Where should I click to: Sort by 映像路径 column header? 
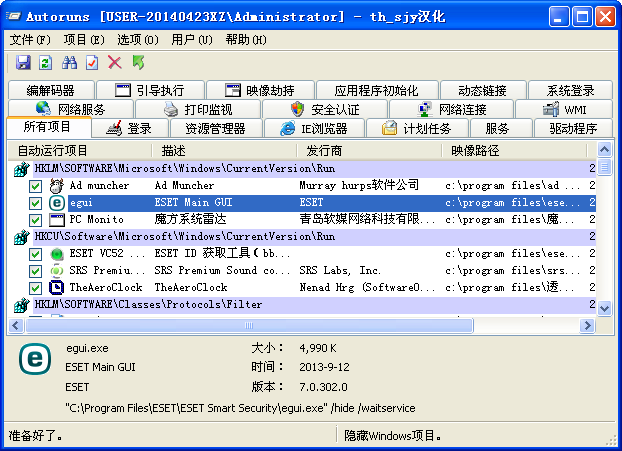[514, 151]
